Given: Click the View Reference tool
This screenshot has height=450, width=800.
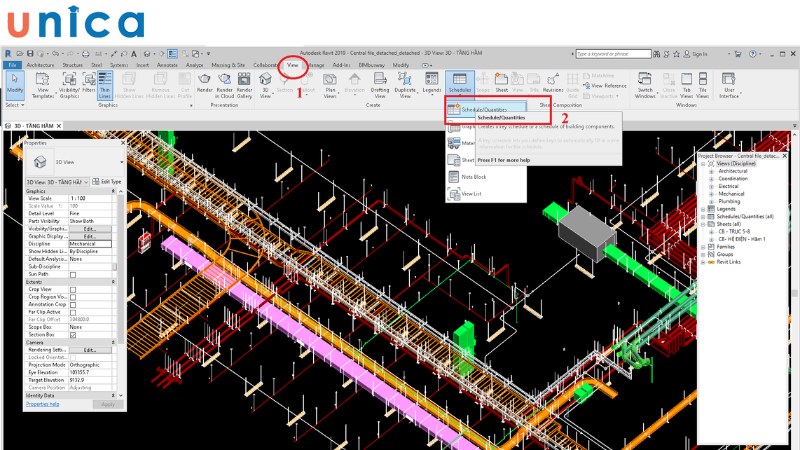Looking at the screenshot, I should [605, 86].
